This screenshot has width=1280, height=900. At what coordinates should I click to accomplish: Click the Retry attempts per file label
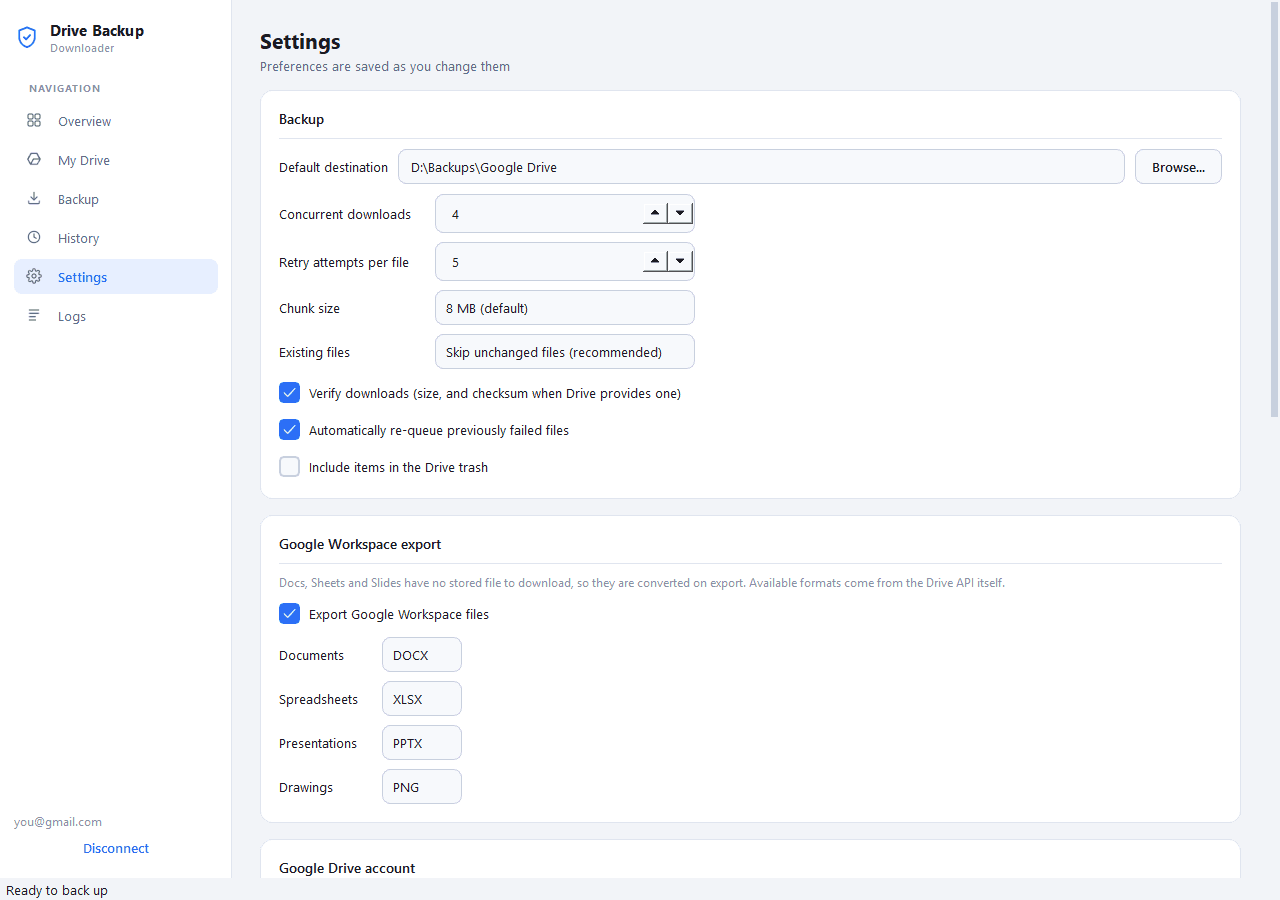pyautogui.click(x=344, y=262)
